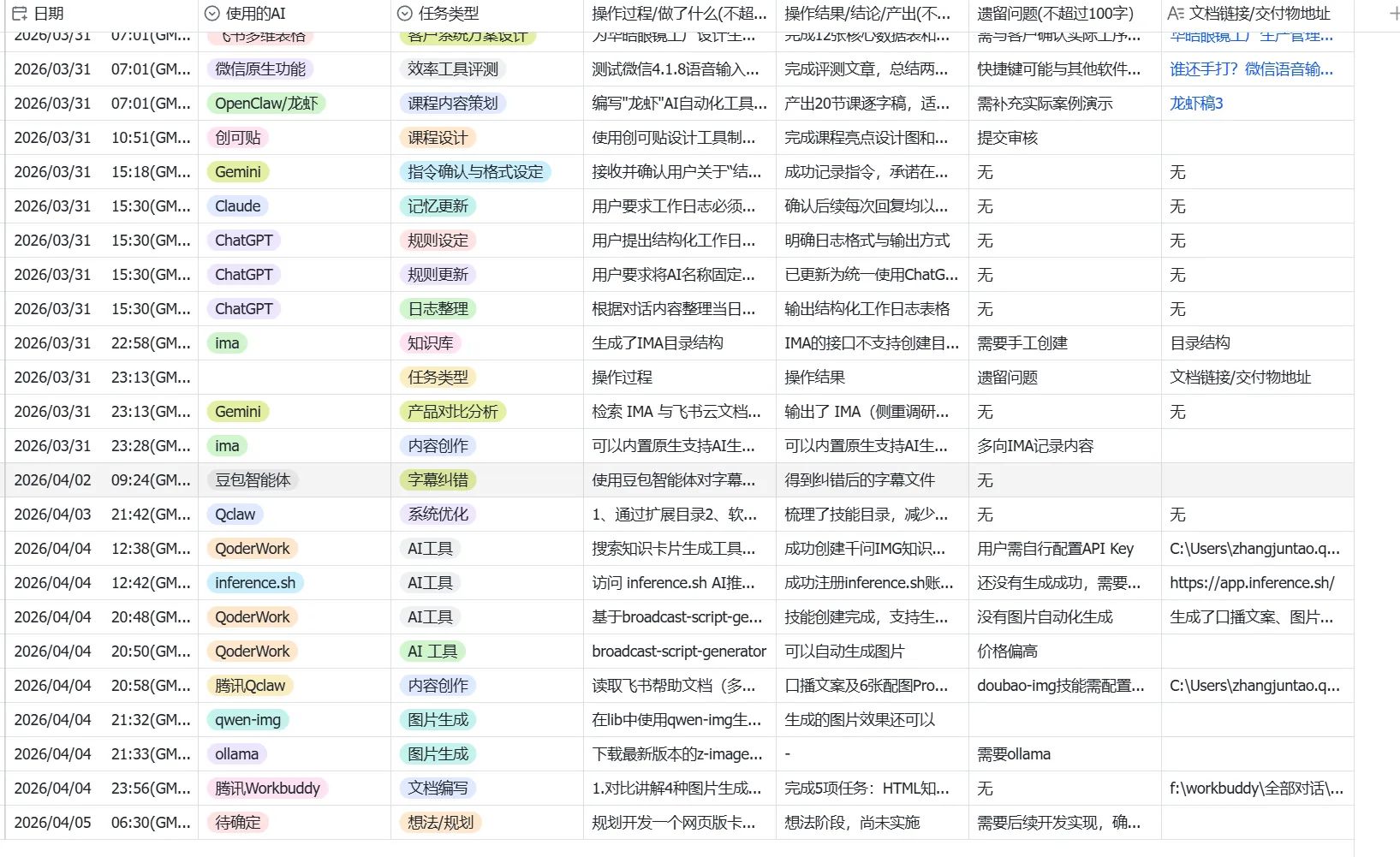
Task: Click the 2026/04/05 date cell
Action: 102,823
